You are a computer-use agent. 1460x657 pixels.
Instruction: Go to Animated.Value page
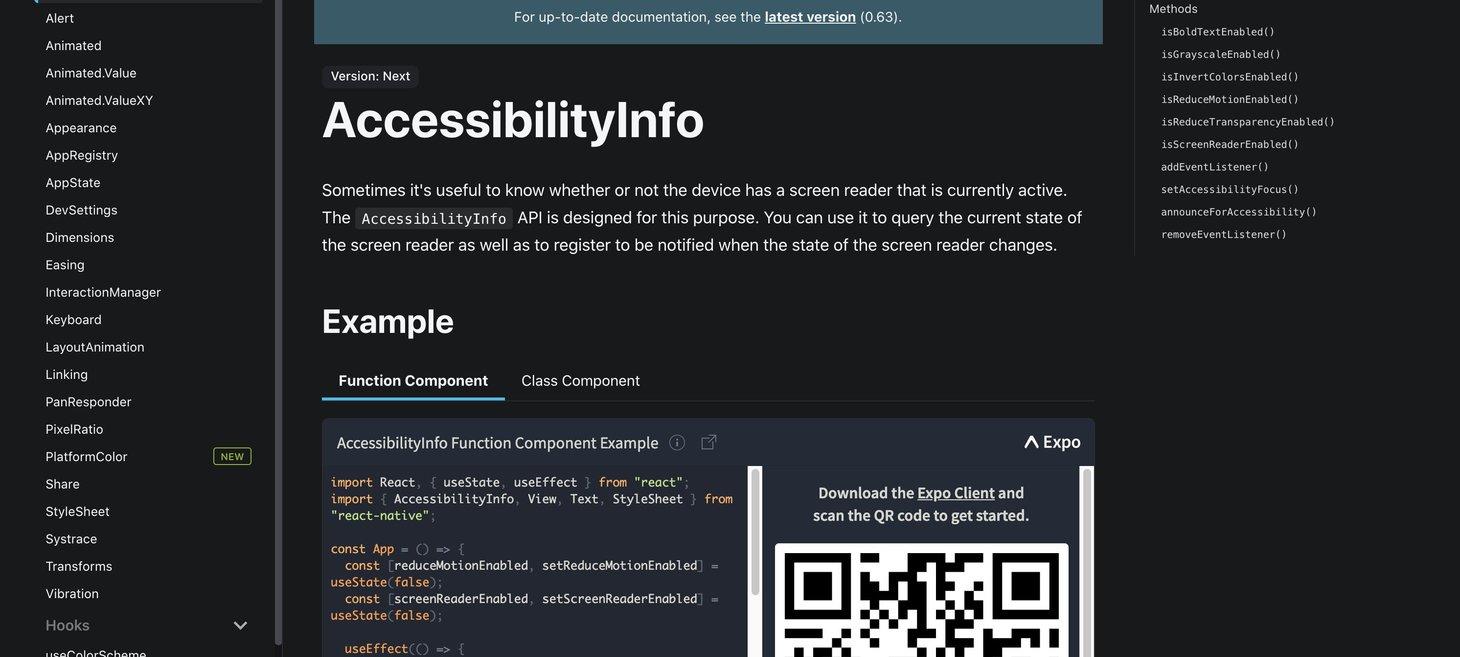point(91,73)
